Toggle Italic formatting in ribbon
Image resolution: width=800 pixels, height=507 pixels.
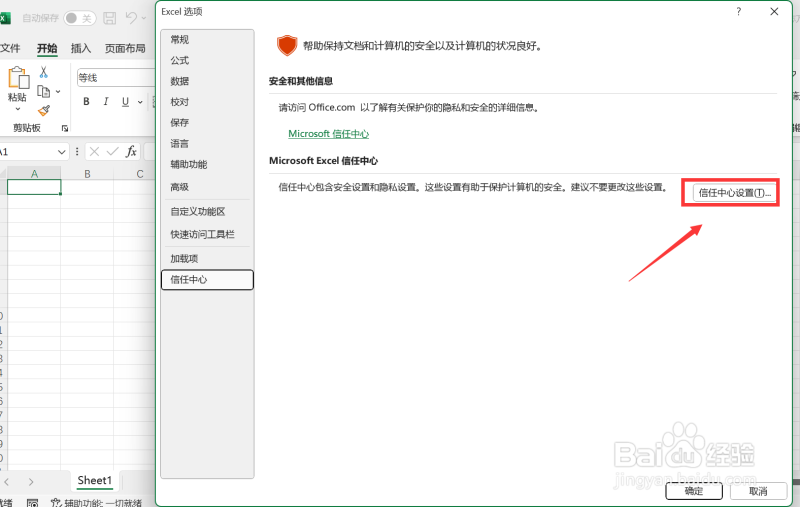(106, 102)
